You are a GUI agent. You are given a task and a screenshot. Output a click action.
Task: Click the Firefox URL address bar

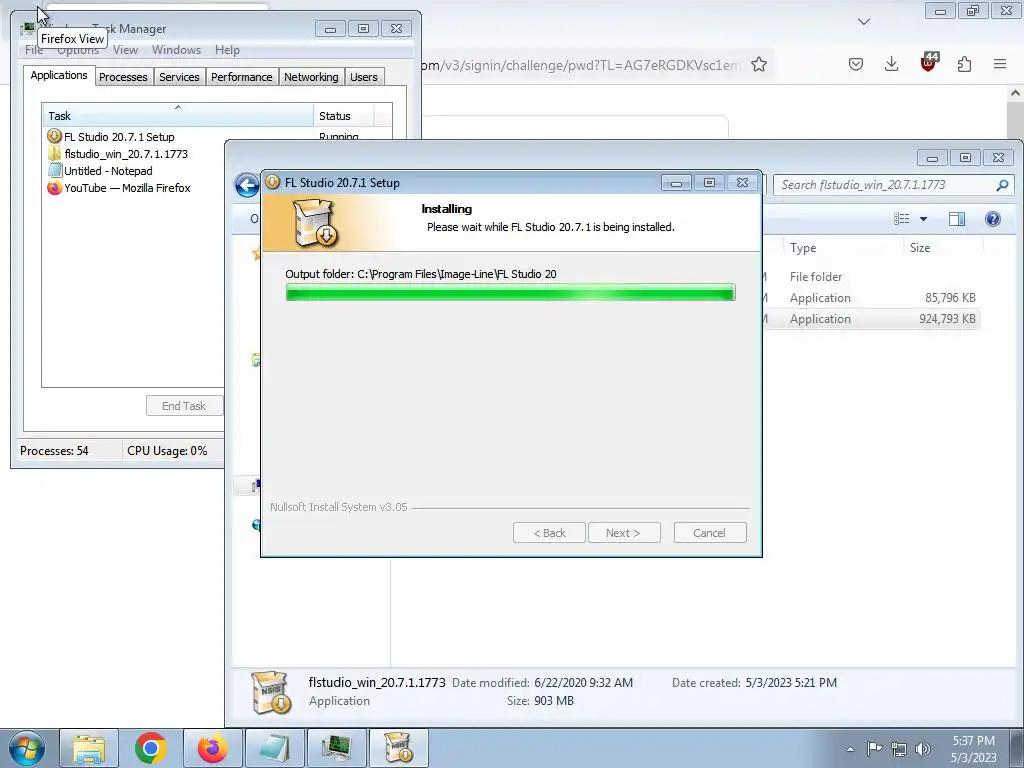click(x=581, y=65)
